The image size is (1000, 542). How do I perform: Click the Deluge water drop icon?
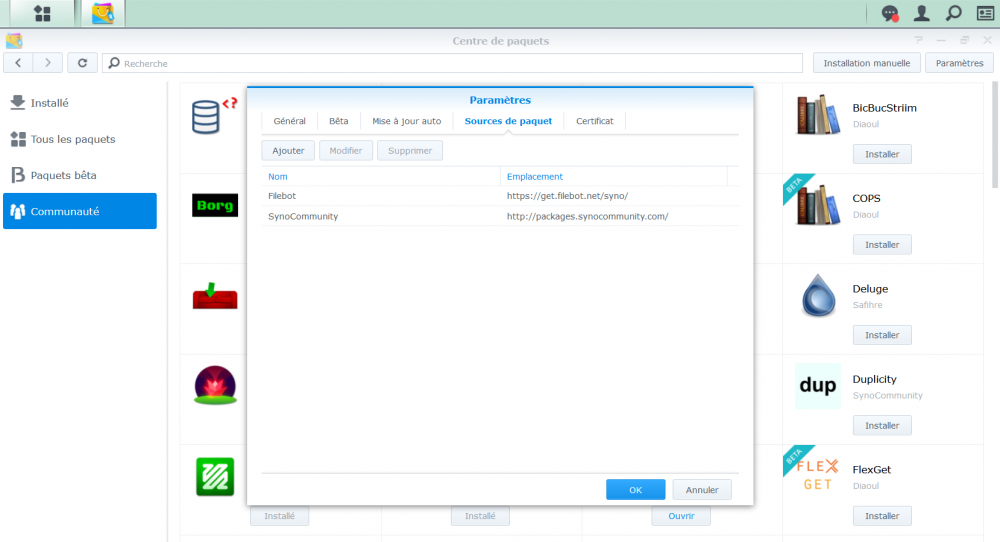[818, 295]
